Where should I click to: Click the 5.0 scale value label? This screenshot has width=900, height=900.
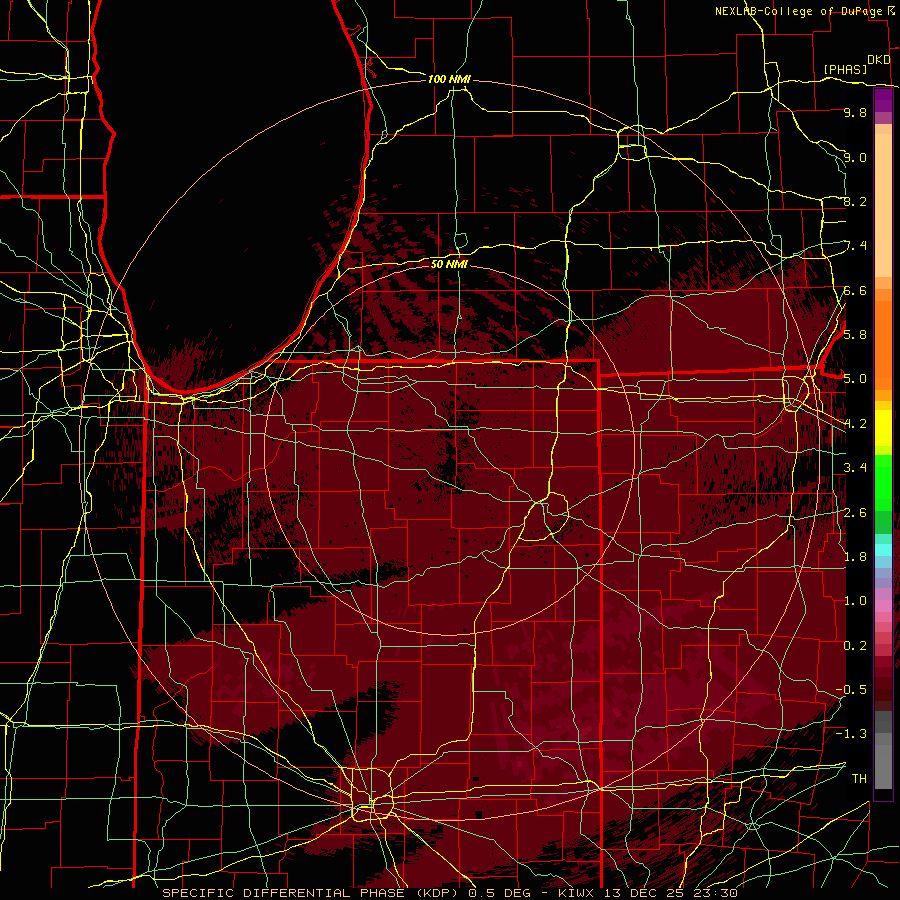coord(855,379)
